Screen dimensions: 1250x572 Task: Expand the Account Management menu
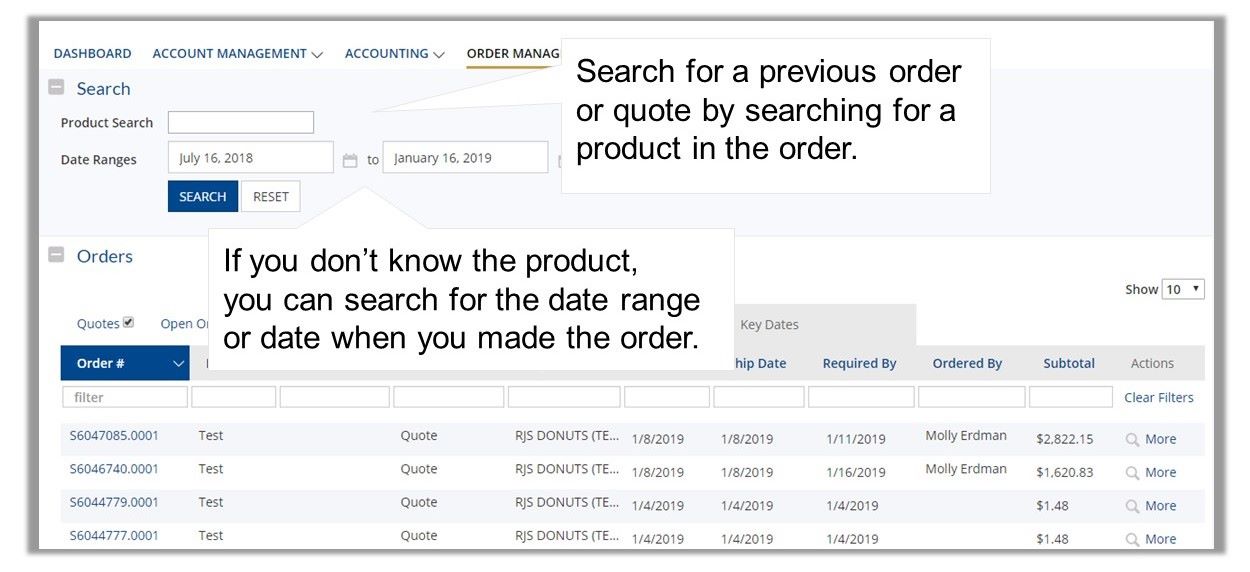pos(237,53)
